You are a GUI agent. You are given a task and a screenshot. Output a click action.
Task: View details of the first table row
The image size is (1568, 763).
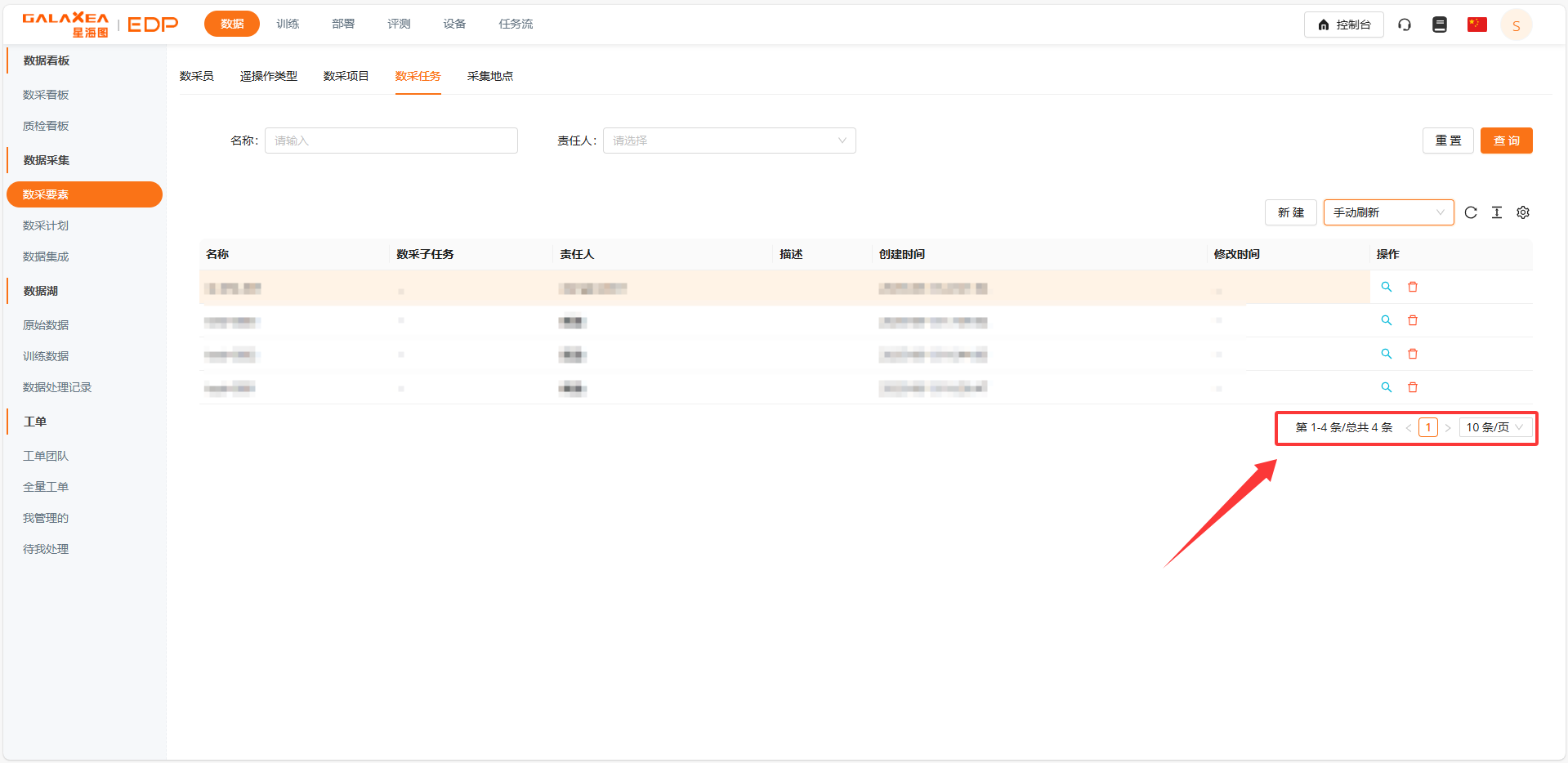[1386, 287]
